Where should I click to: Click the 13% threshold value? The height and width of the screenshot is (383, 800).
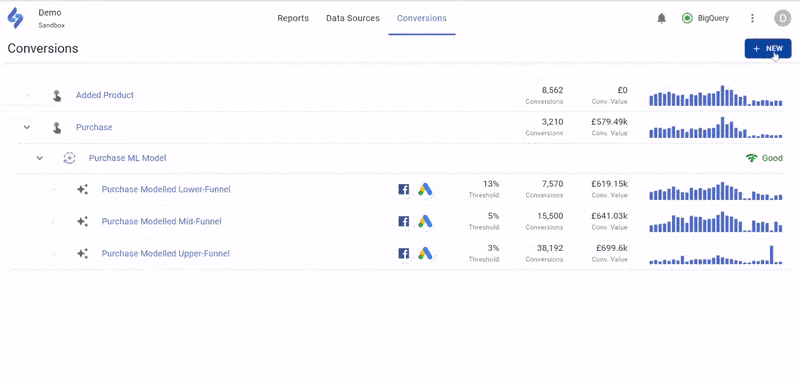coord(491,184)
